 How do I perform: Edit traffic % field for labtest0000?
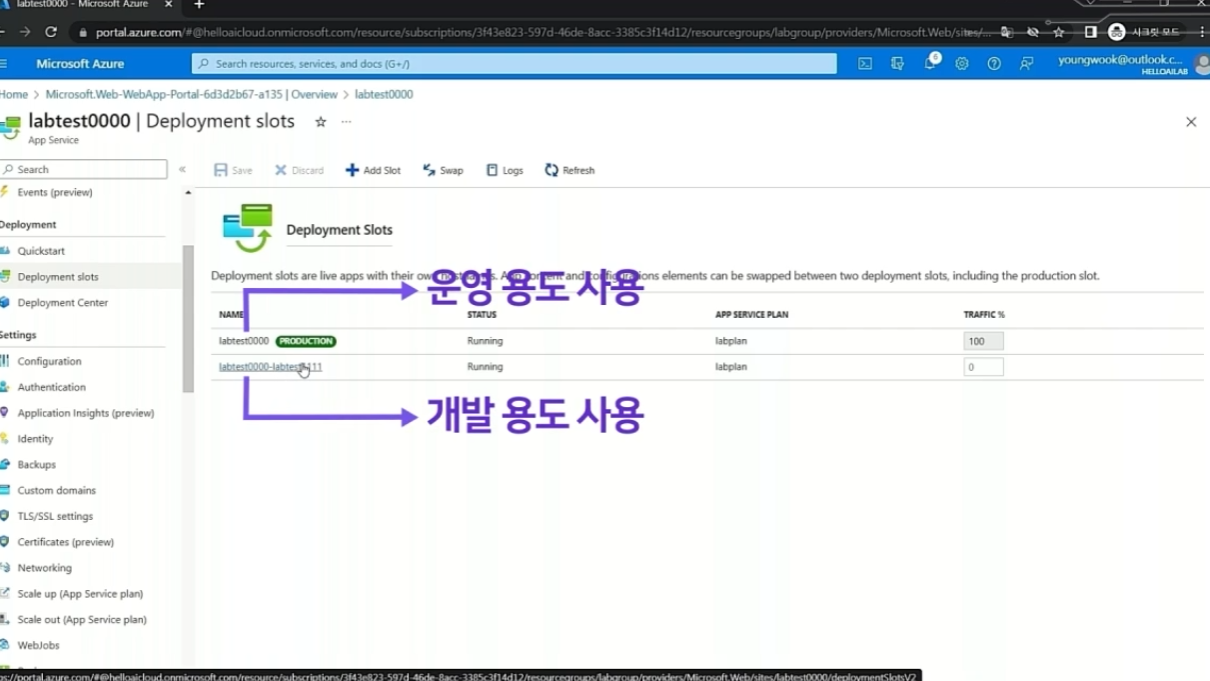(983, 341)
